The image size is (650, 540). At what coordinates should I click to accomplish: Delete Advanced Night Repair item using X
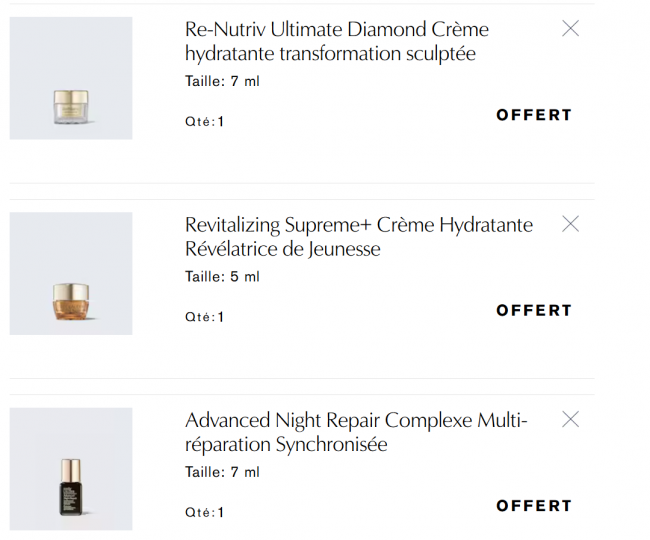[570, 419]
